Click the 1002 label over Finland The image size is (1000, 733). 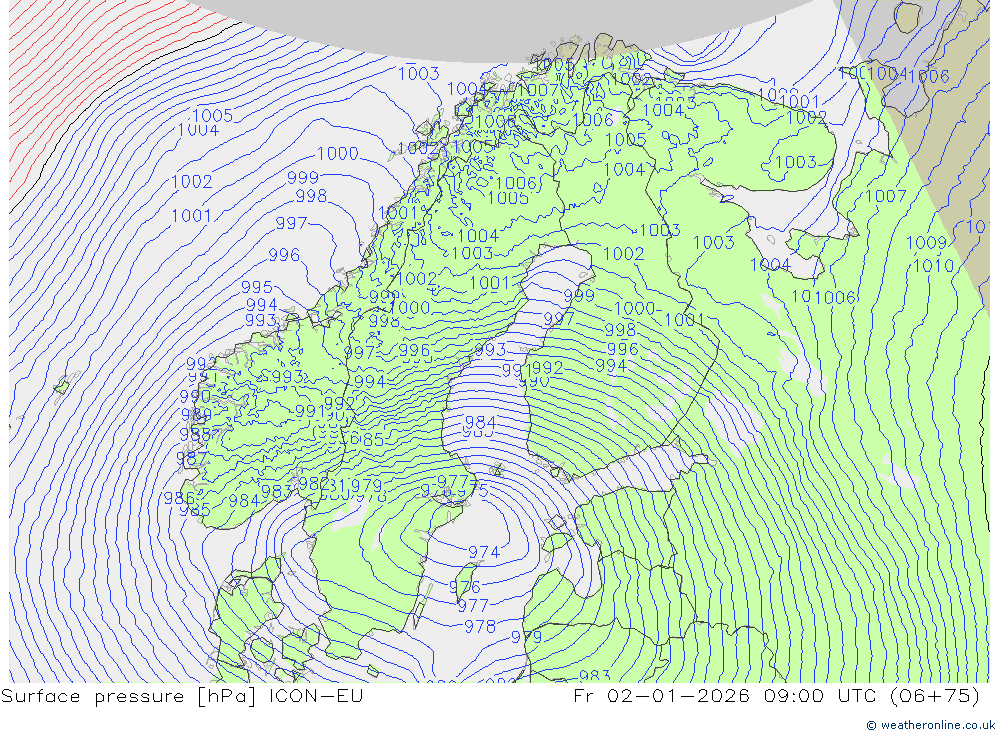pyautogui.click(x=623, y=254)
